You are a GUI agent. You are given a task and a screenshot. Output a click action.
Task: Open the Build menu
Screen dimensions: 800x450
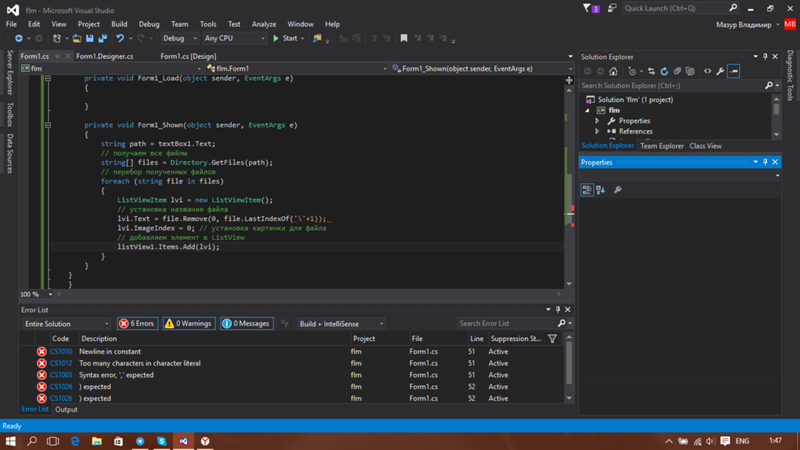coord(119,24)
